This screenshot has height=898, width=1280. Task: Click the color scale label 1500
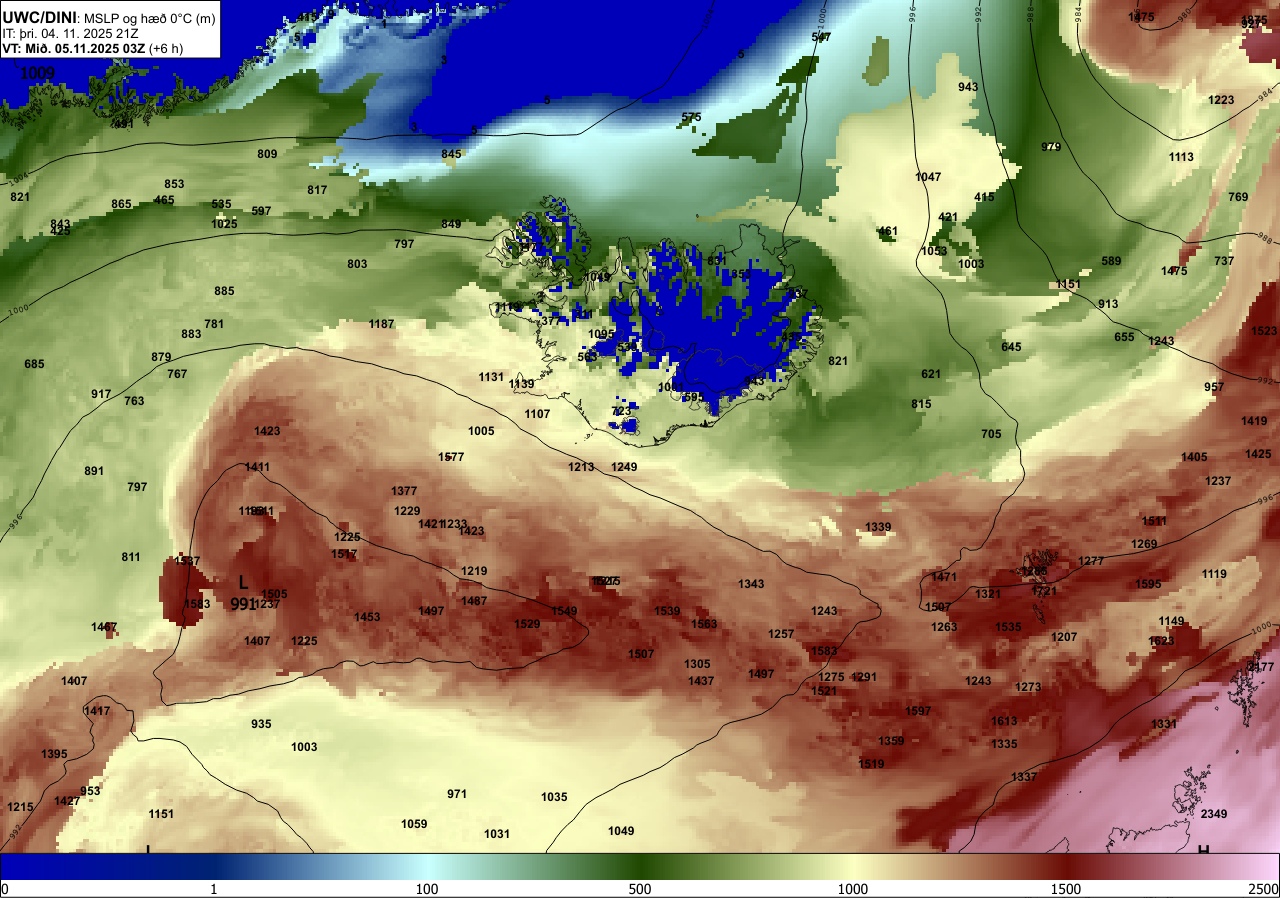click(1066, 889)
